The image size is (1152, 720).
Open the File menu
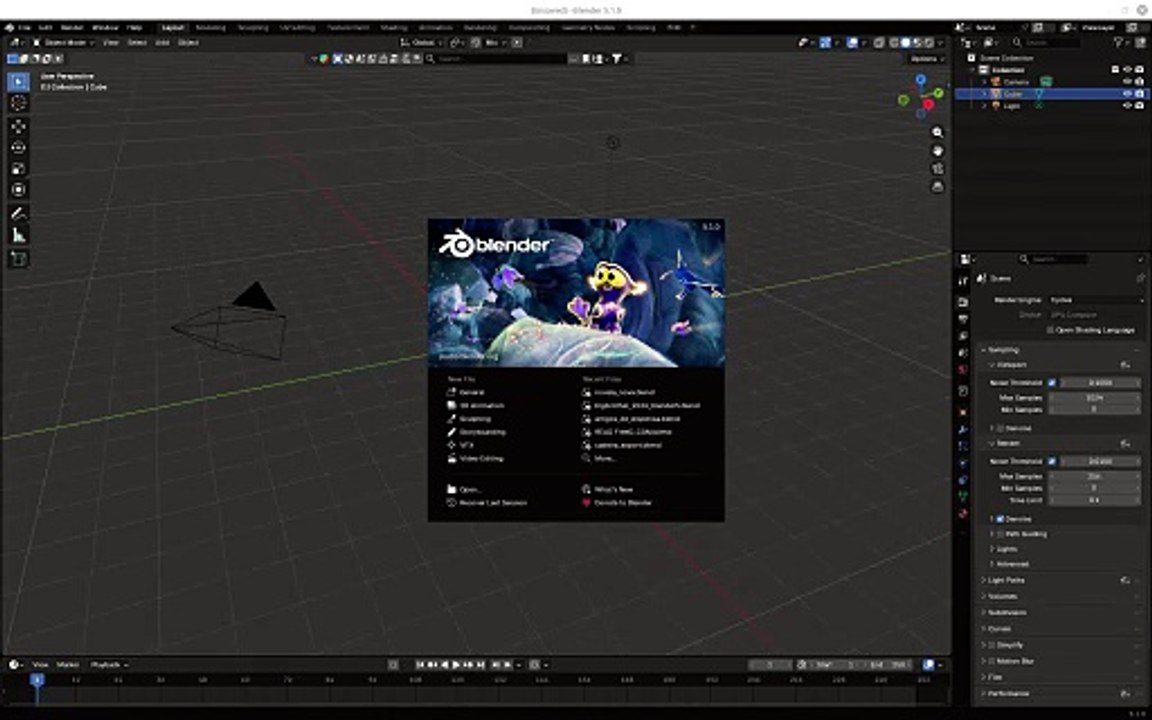click(25, 28)
